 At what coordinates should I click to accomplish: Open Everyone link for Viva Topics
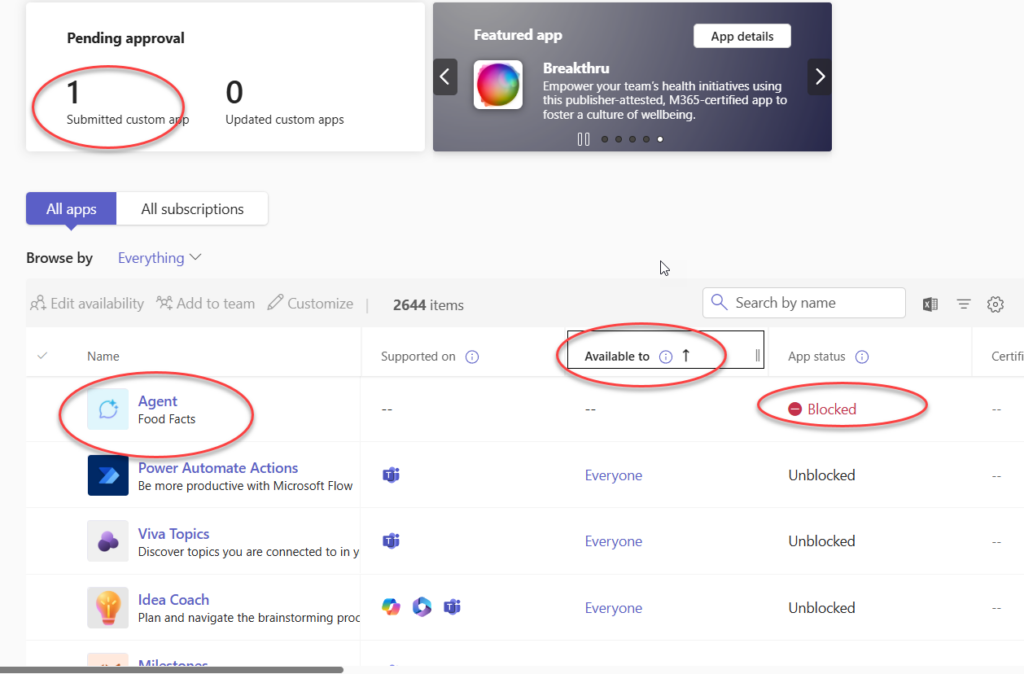[613, 541]
